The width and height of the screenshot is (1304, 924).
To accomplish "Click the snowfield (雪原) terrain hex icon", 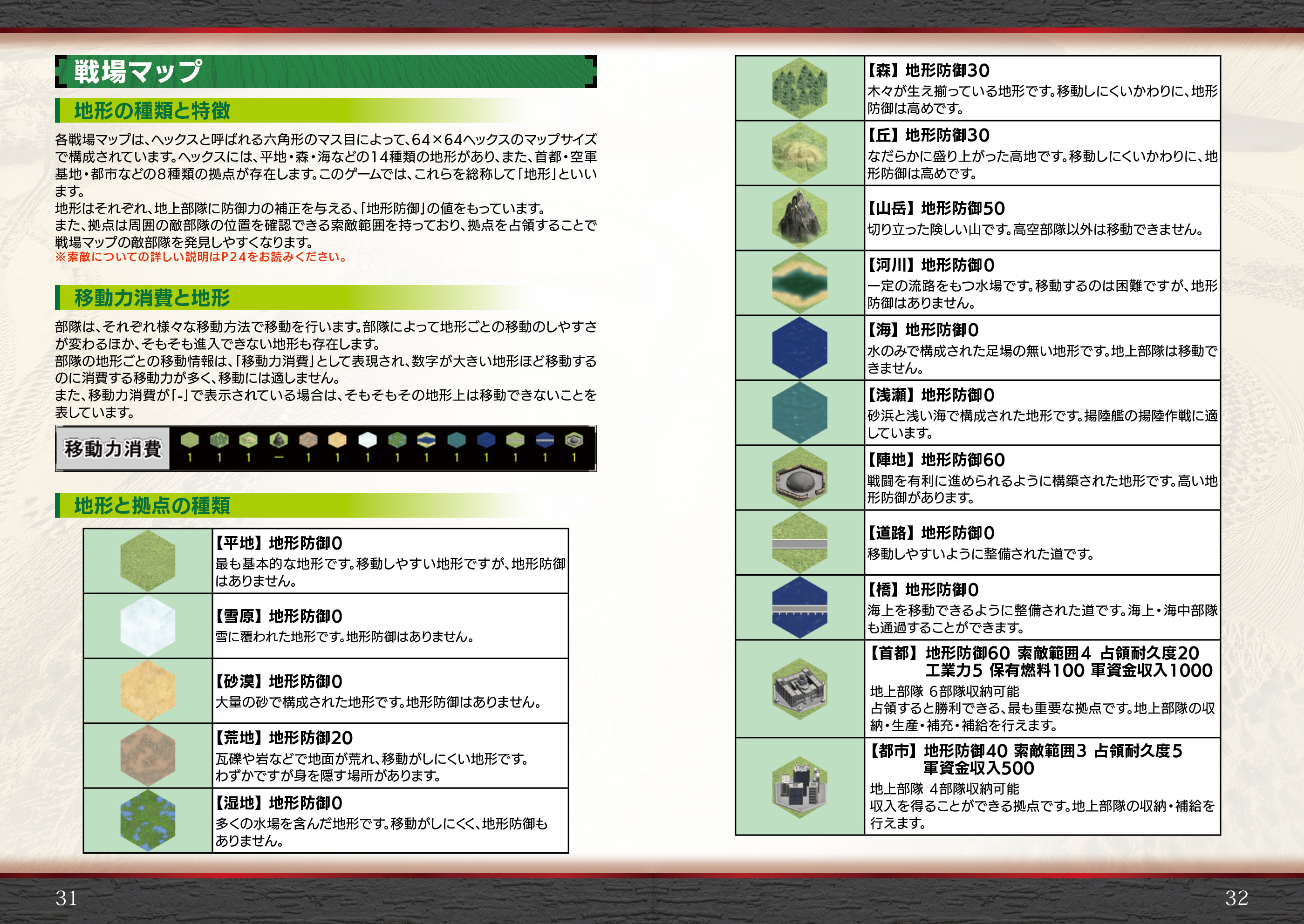I will (x=147, y=626).
